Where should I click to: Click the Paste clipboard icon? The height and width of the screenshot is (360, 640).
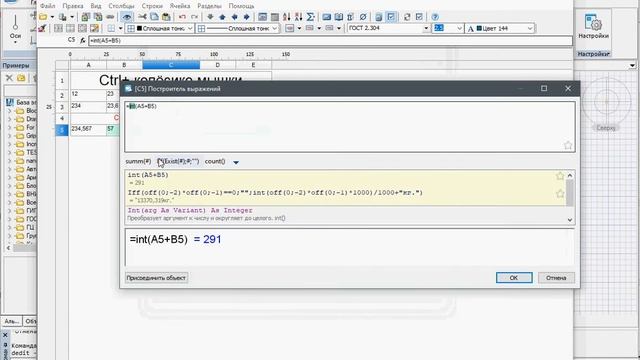[166, 17]
